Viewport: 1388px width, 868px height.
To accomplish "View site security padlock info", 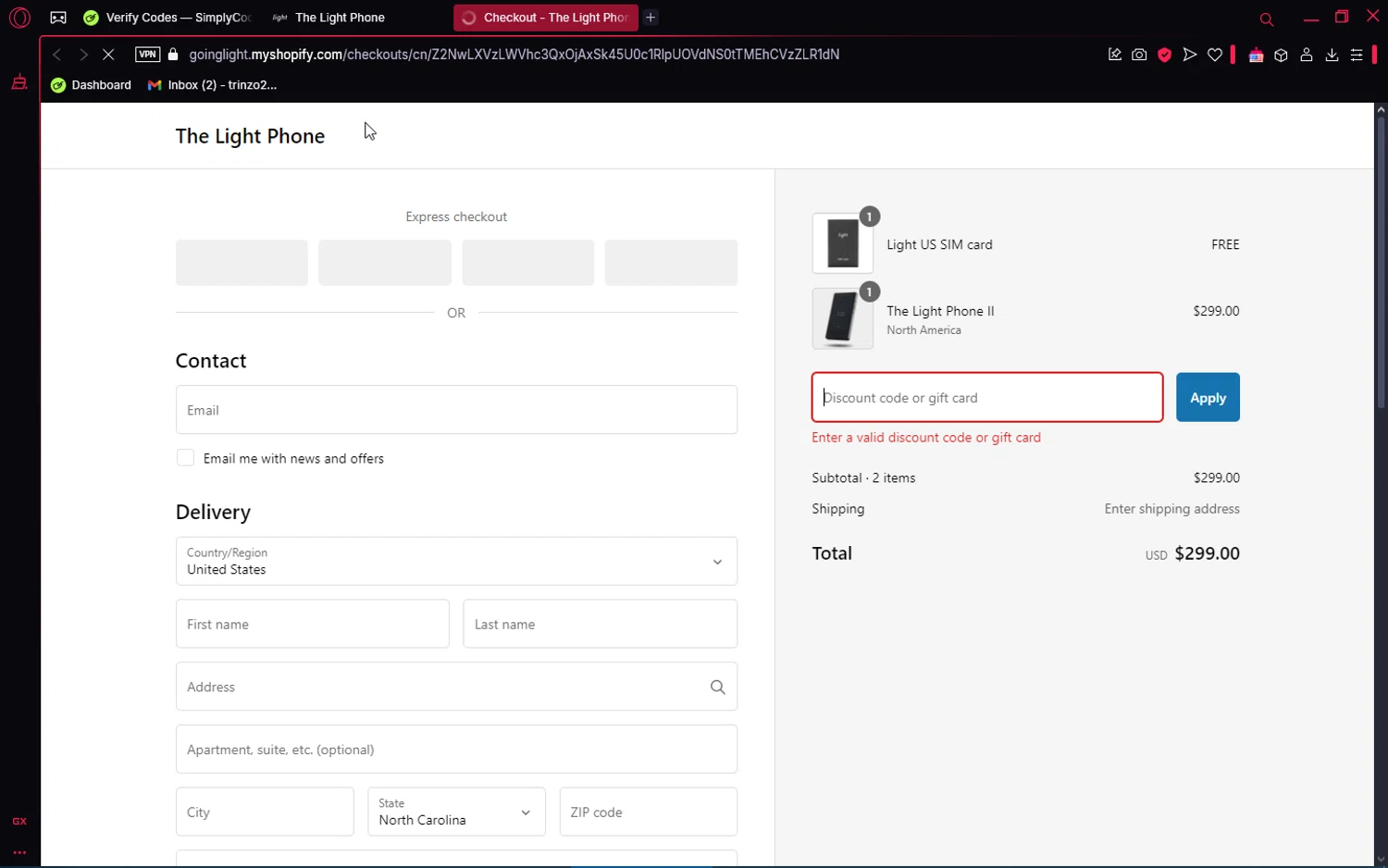I will pyautogui.click(x=173, y=55).
